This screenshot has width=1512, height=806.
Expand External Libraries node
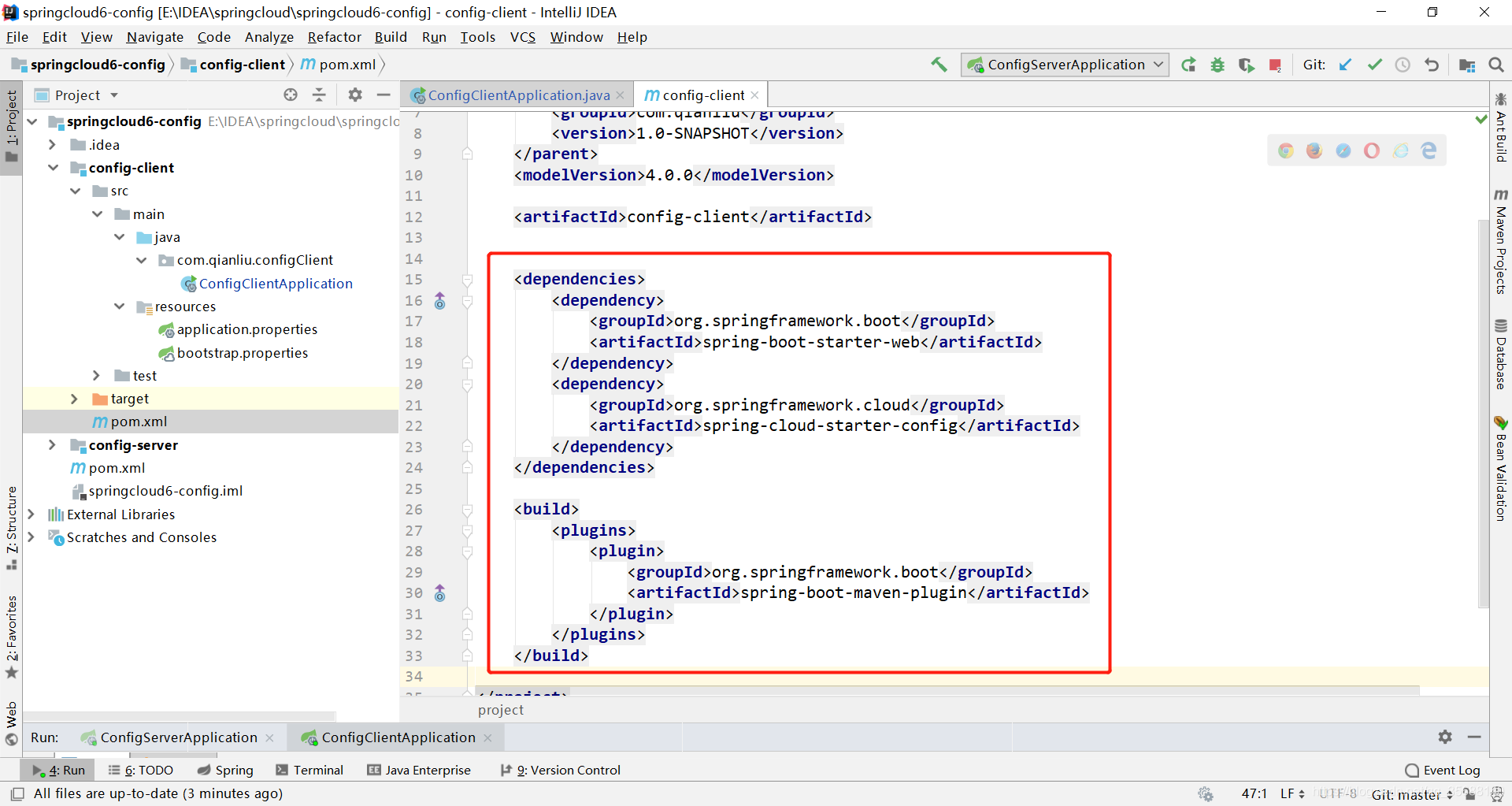point(31,514)
